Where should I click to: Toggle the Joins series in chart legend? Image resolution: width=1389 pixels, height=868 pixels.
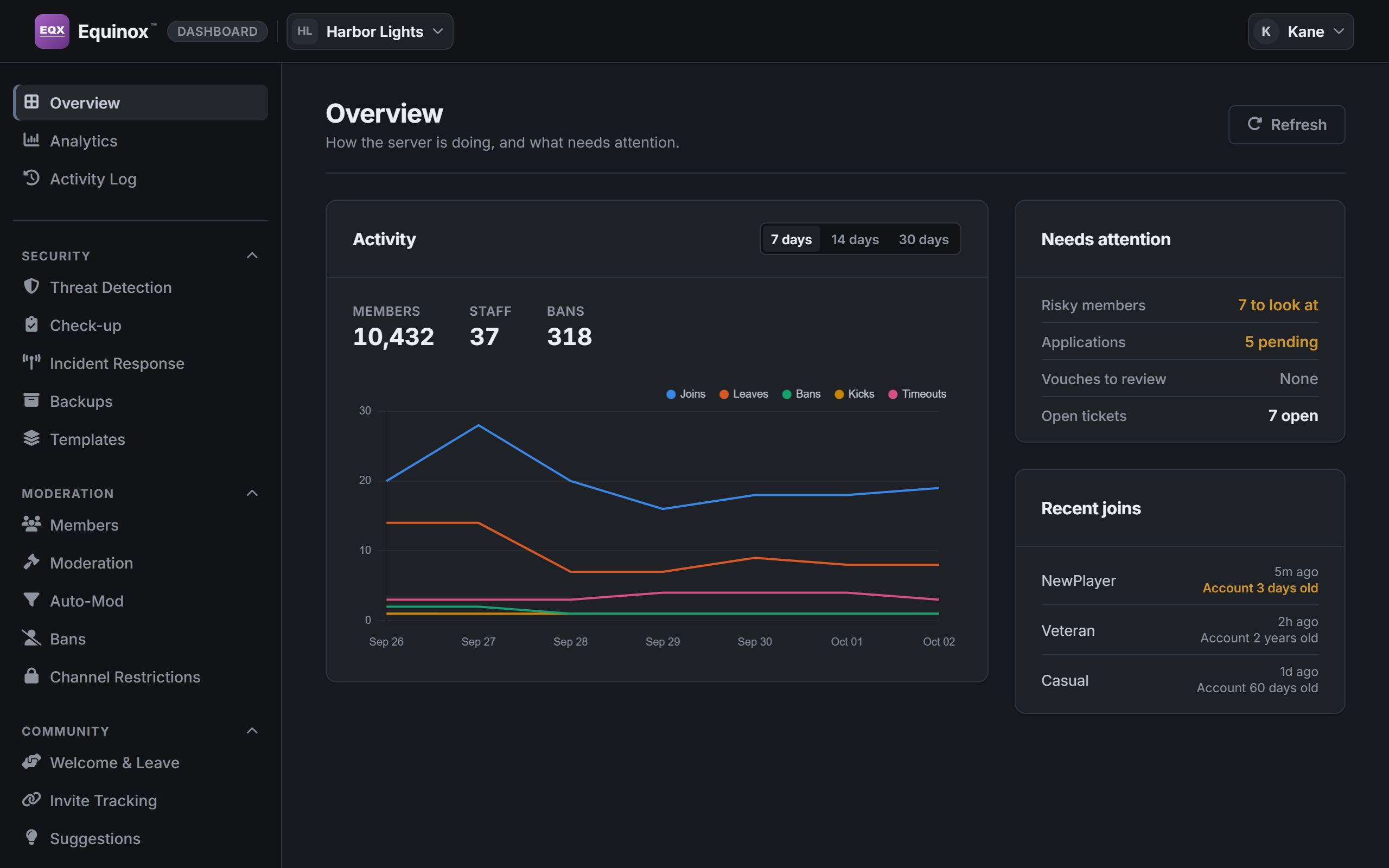(685, 394)
